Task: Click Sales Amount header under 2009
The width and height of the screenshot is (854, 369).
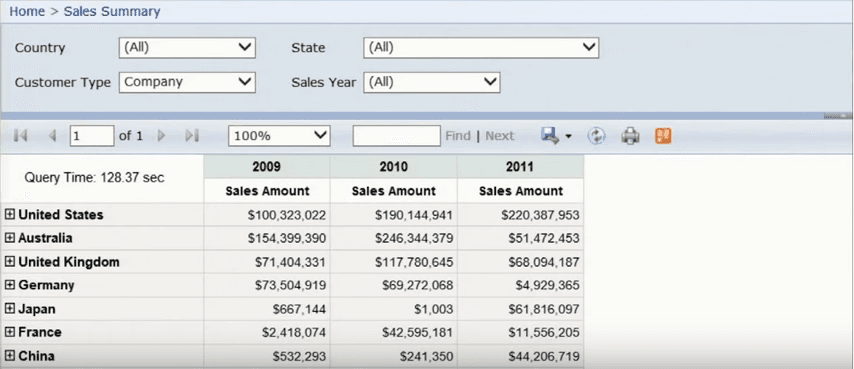Action: [267, 191]
